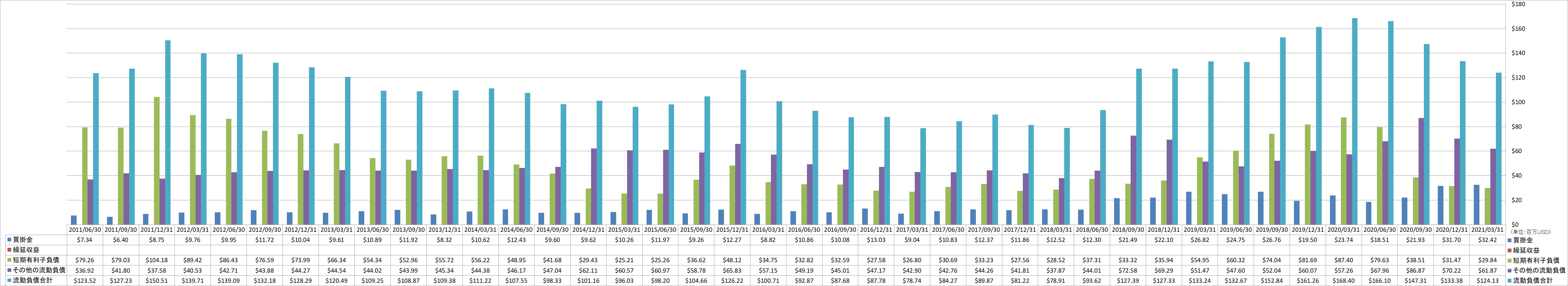
Task: Select the 2015/12/31 date column header
Action: pos(732,230)
